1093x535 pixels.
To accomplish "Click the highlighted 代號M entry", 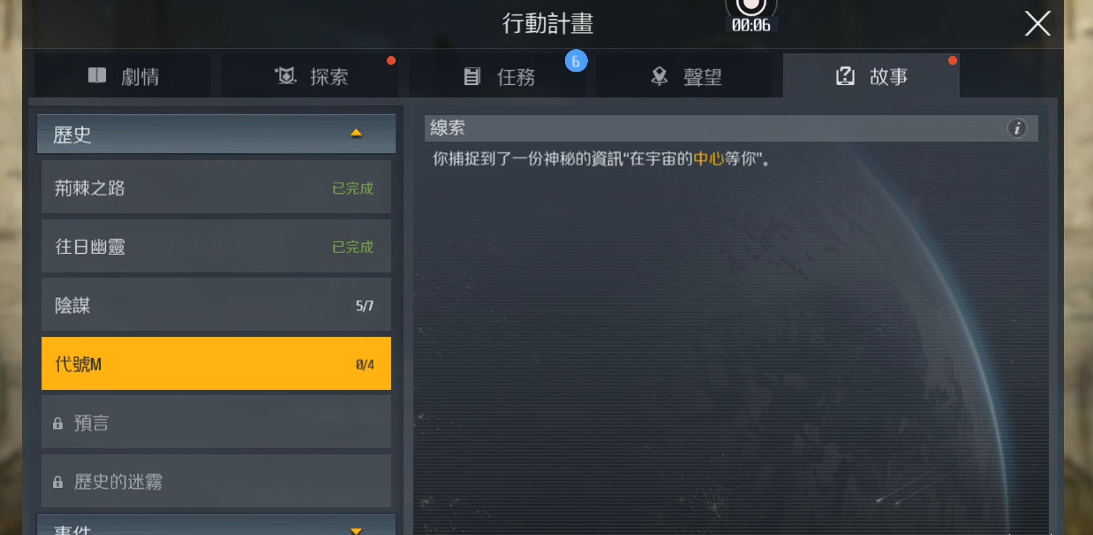I will tap(216, 364).
